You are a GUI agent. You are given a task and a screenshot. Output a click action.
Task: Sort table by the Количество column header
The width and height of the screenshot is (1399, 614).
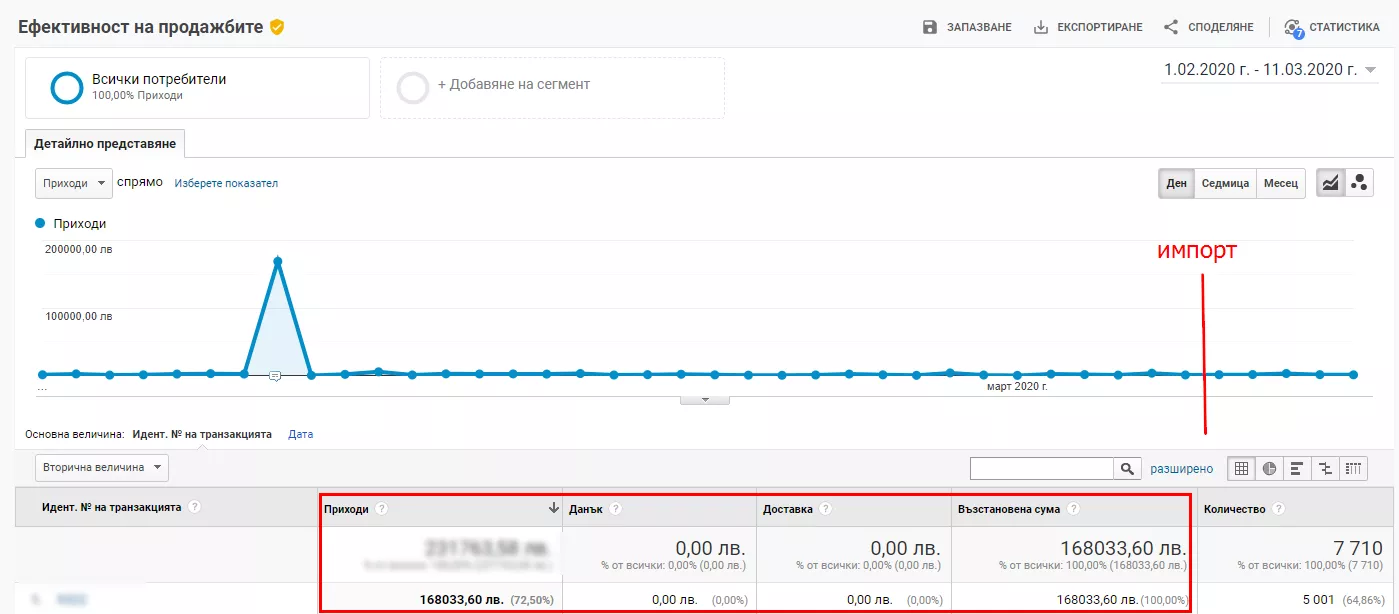point(1234,509)
